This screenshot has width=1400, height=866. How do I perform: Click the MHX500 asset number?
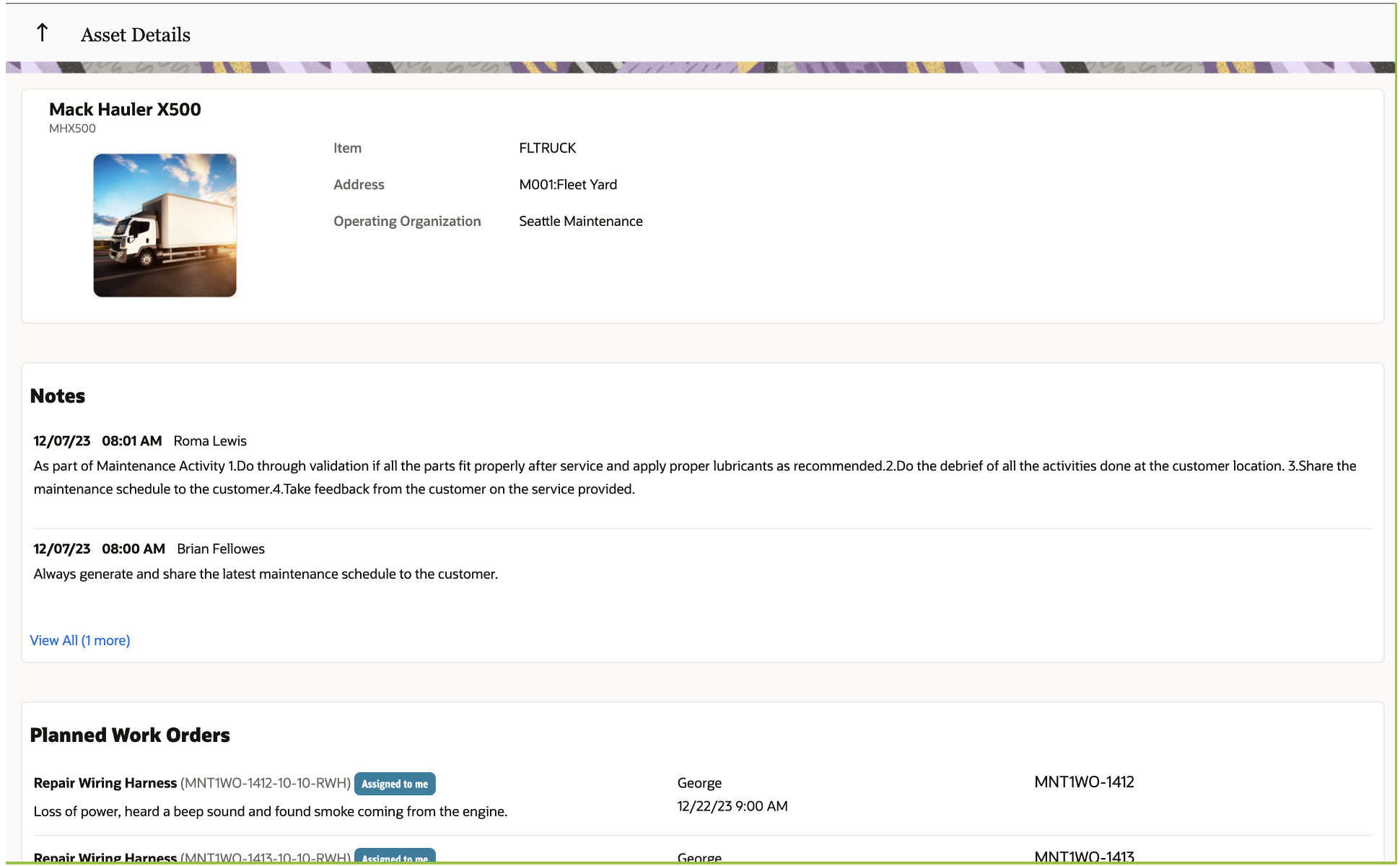coord(72,128)
